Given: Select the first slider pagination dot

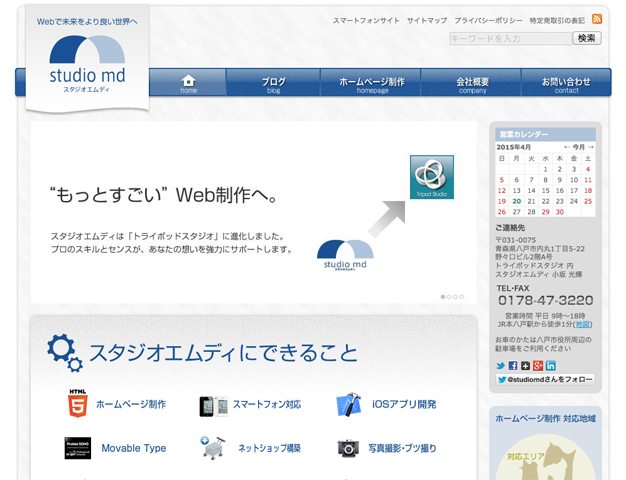Looking at the screenshot, I should [x=443, y=297].
